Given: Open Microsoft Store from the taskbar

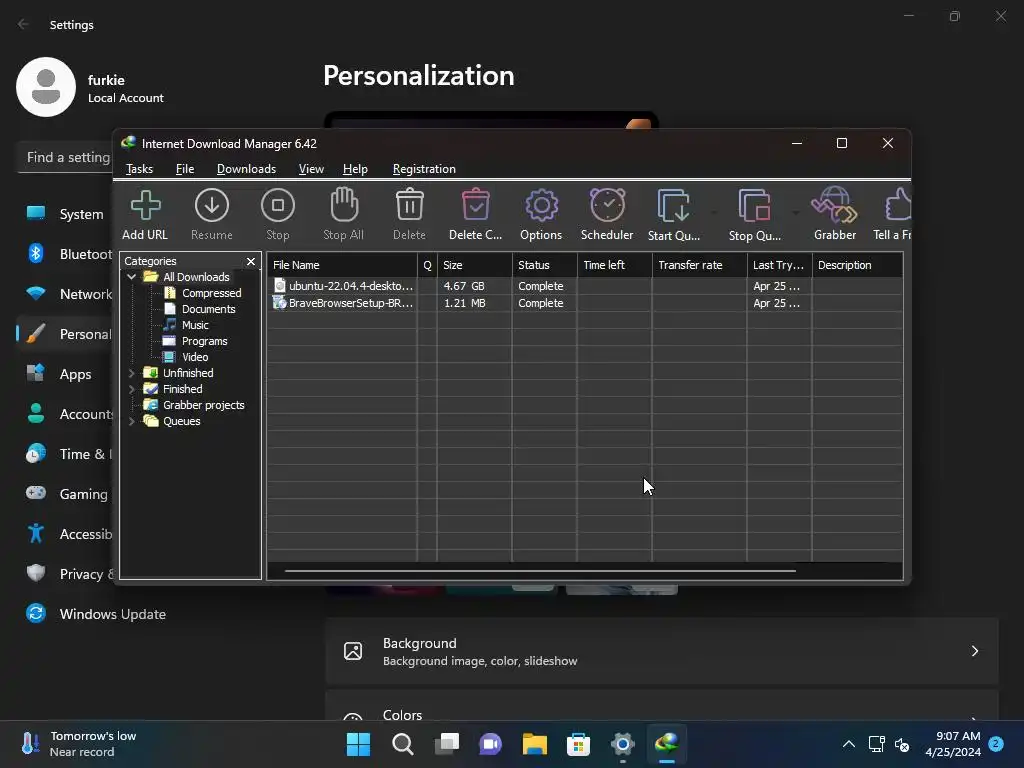Looking at the screenshot, I should [578, 744].
